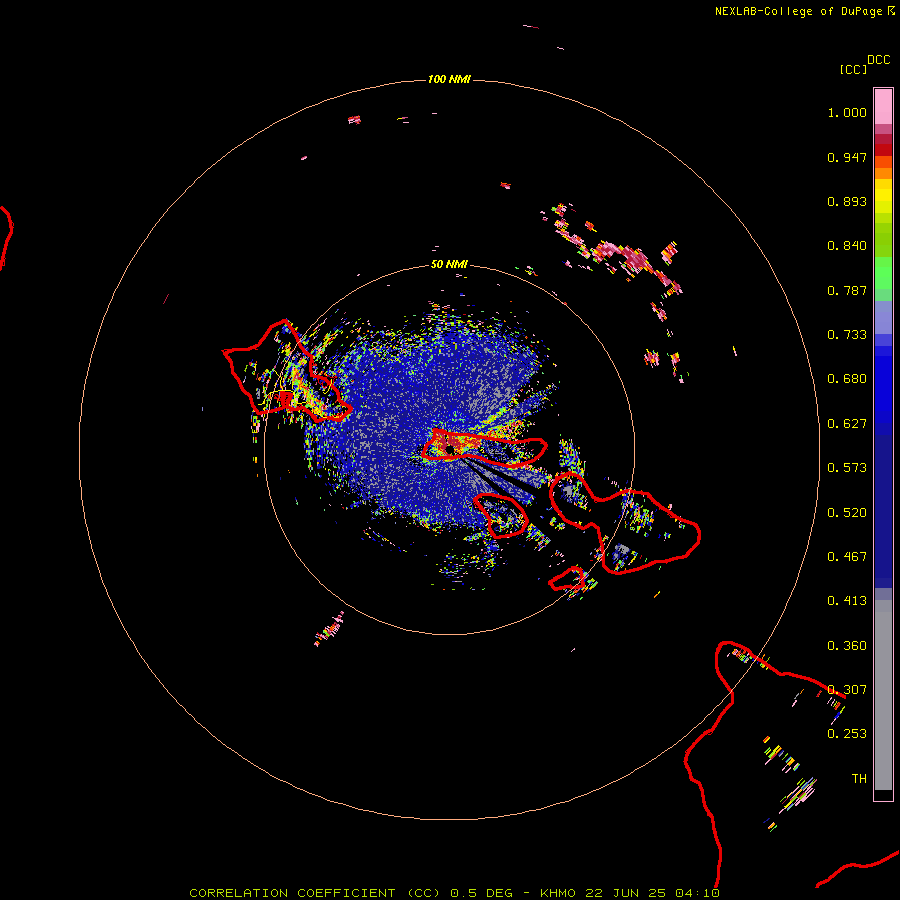900x900 pixels.
Task: Click the [CC] units label above legend
Action: coord(853,69)
